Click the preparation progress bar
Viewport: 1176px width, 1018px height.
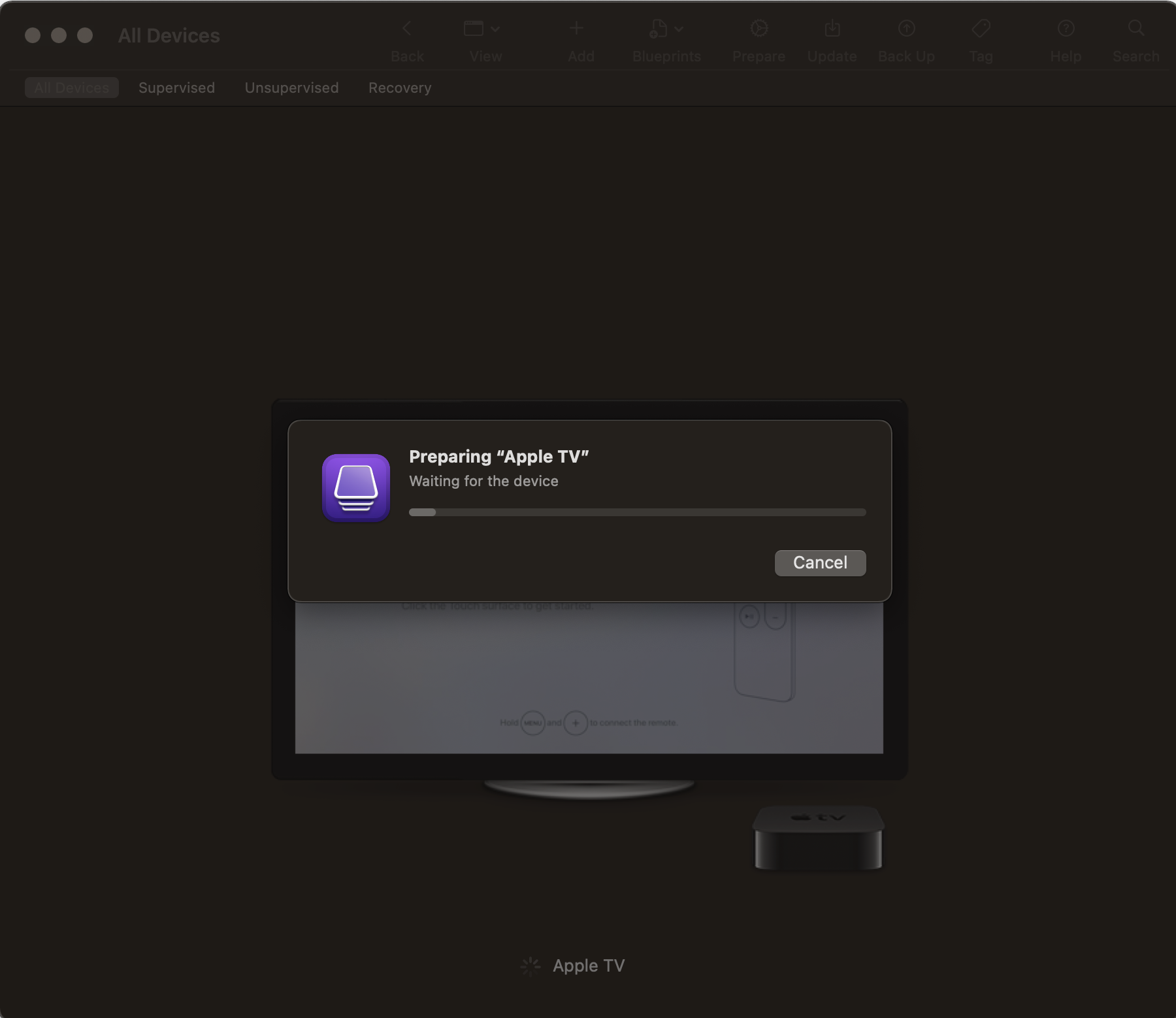tap(637, 512)
